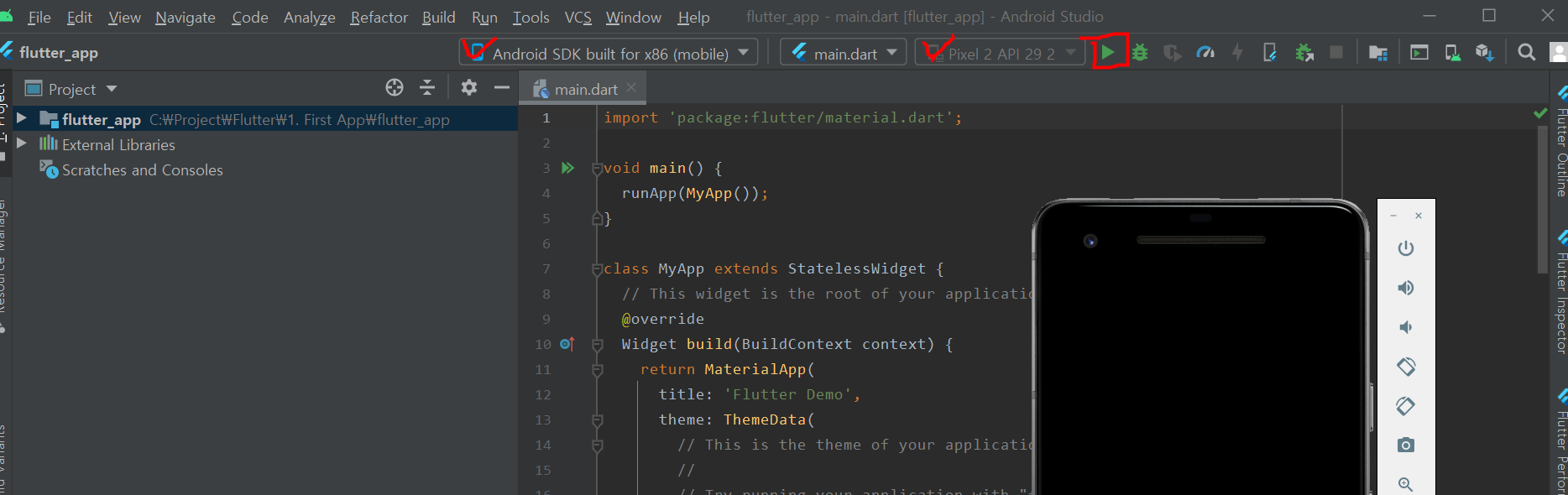
Task: Open the Tools menu
Action: point(531,17)
